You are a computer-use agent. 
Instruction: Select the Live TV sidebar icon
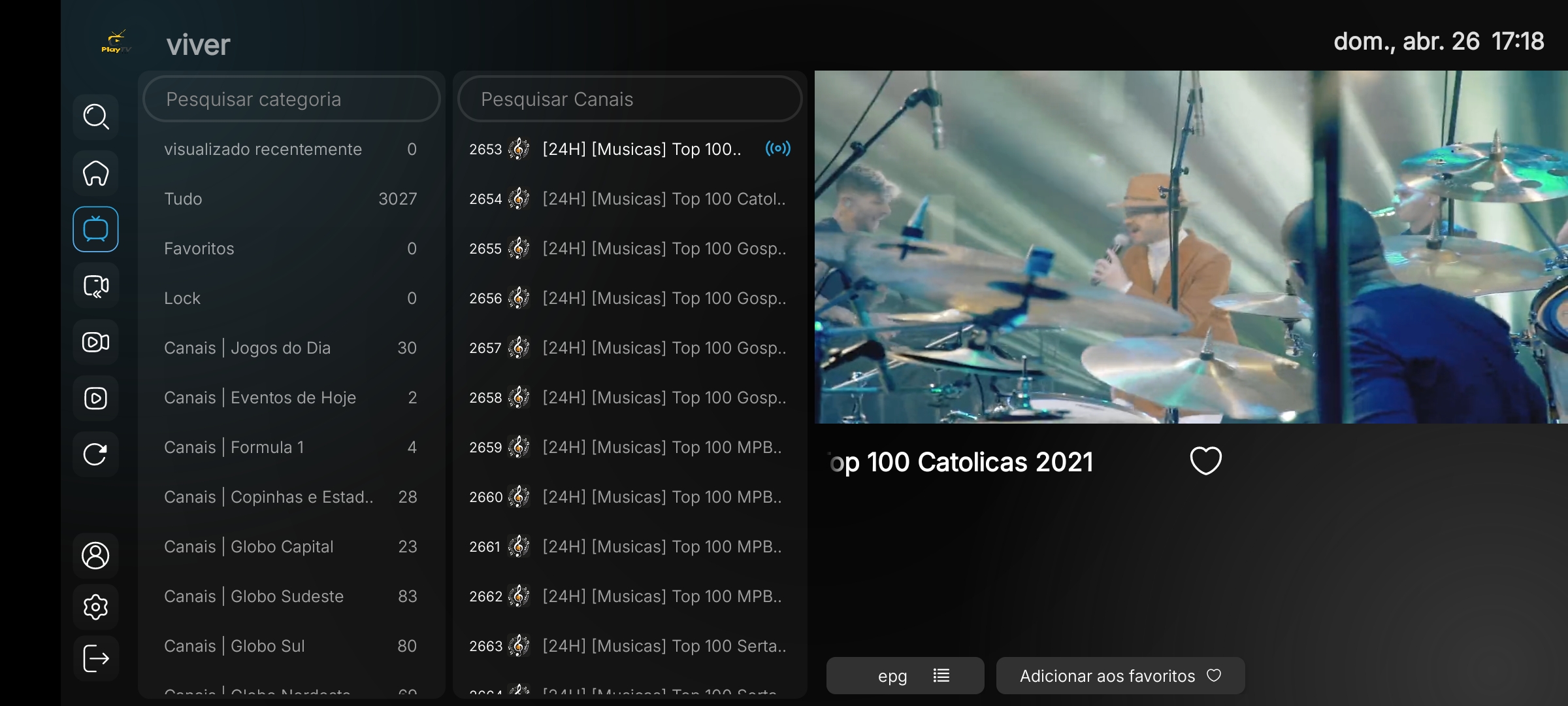(95, 229)
